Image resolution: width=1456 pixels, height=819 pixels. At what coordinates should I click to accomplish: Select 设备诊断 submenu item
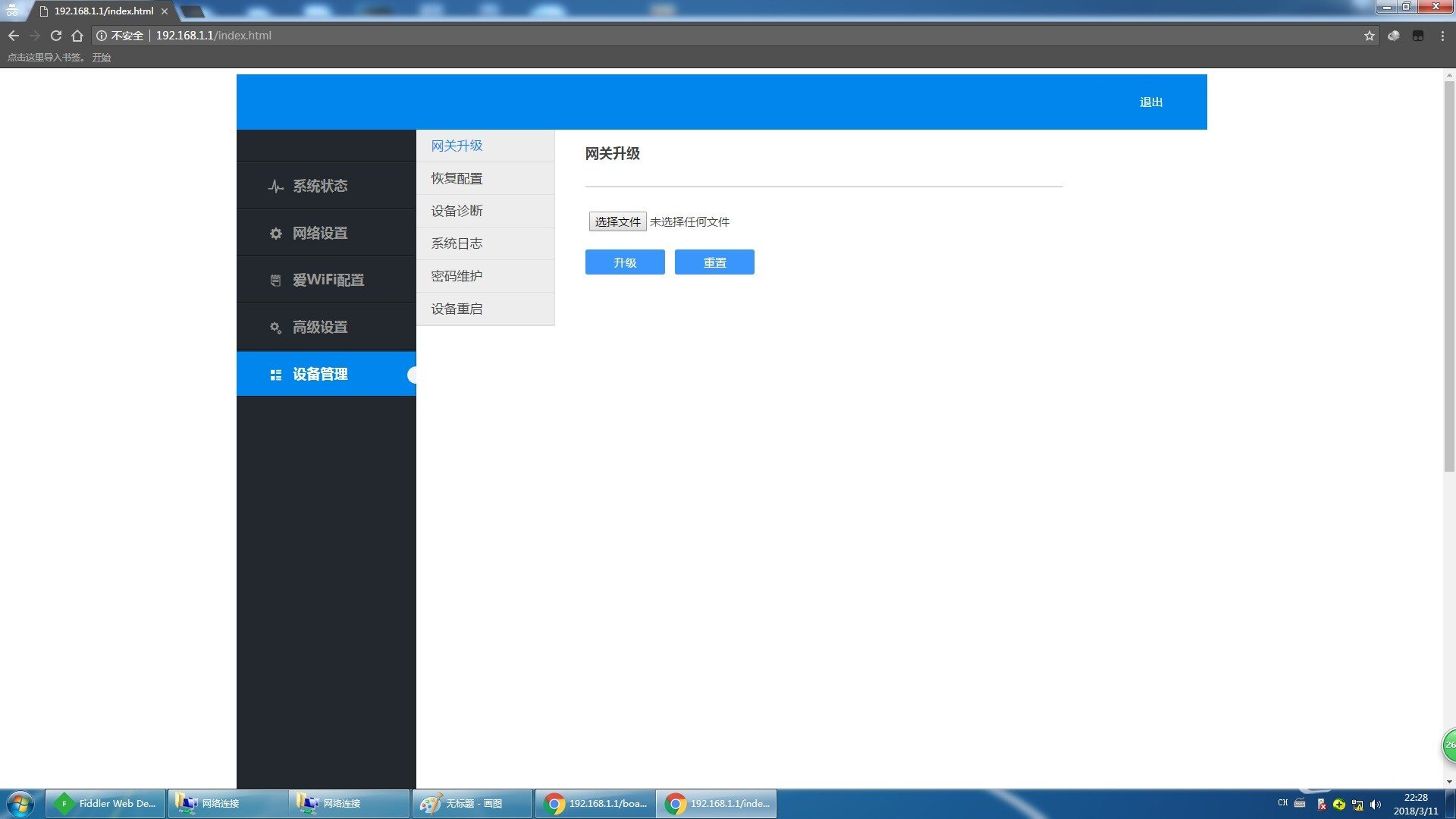(x=485, y=211)
